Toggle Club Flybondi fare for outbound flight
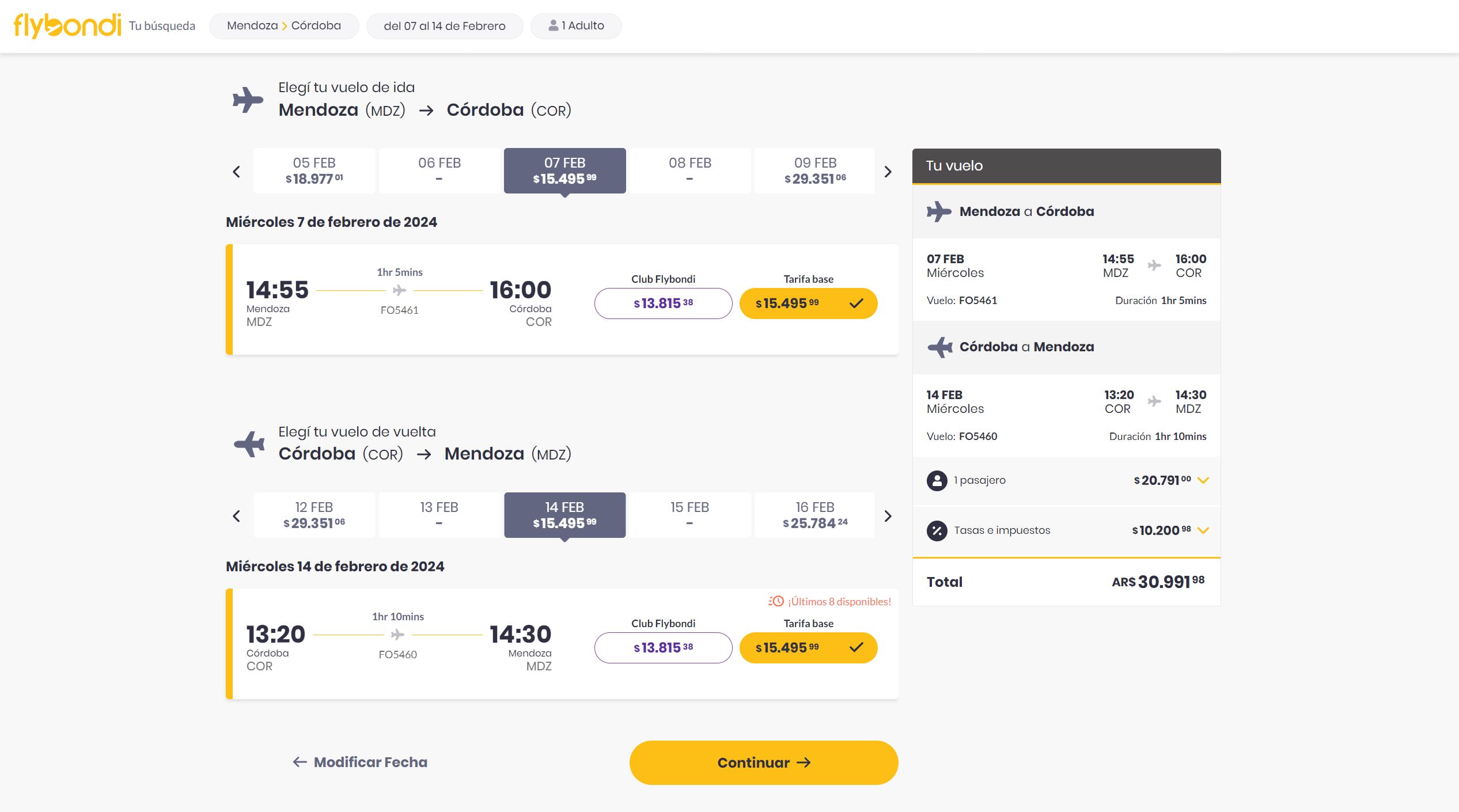Image resolution: width=1459 pixels, height=812 pixels. 663,303
